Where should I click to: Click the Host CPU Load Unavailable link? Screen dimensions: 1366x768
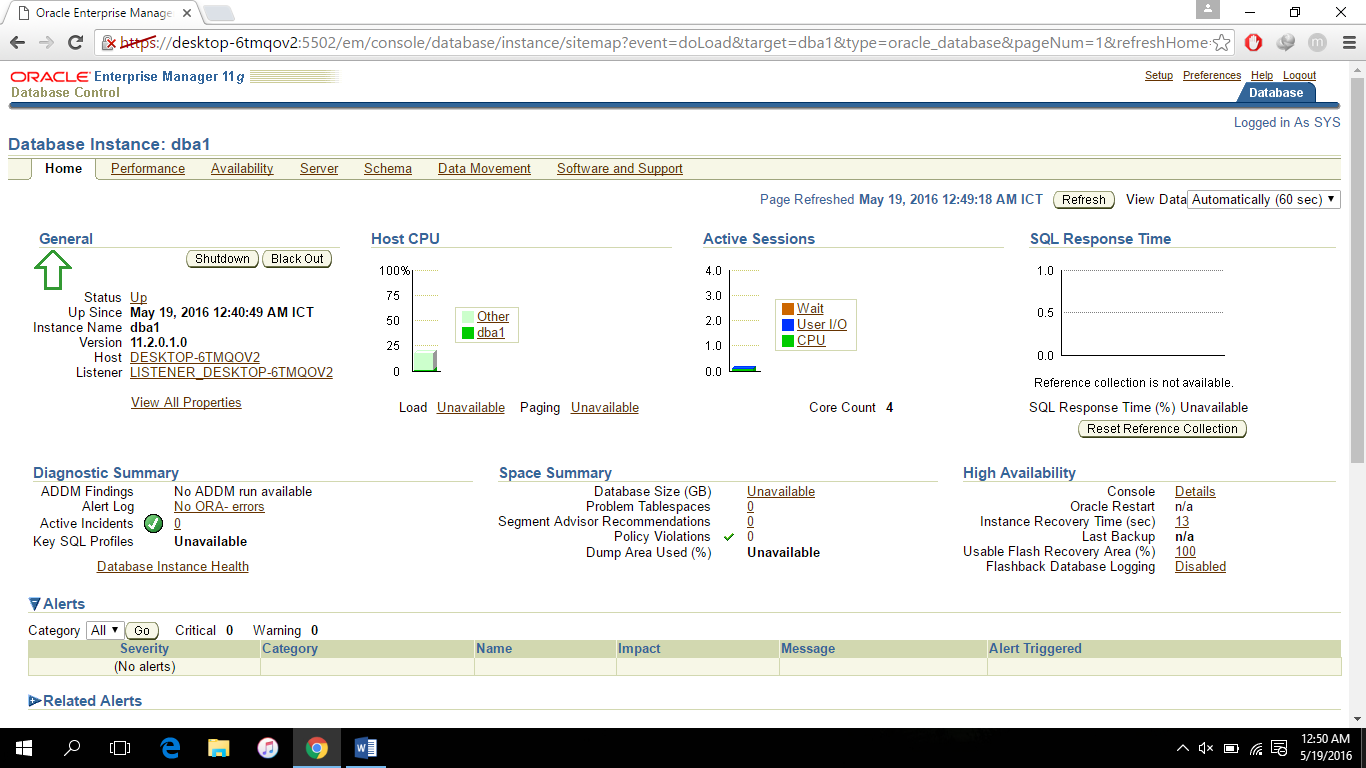point(471,408)
